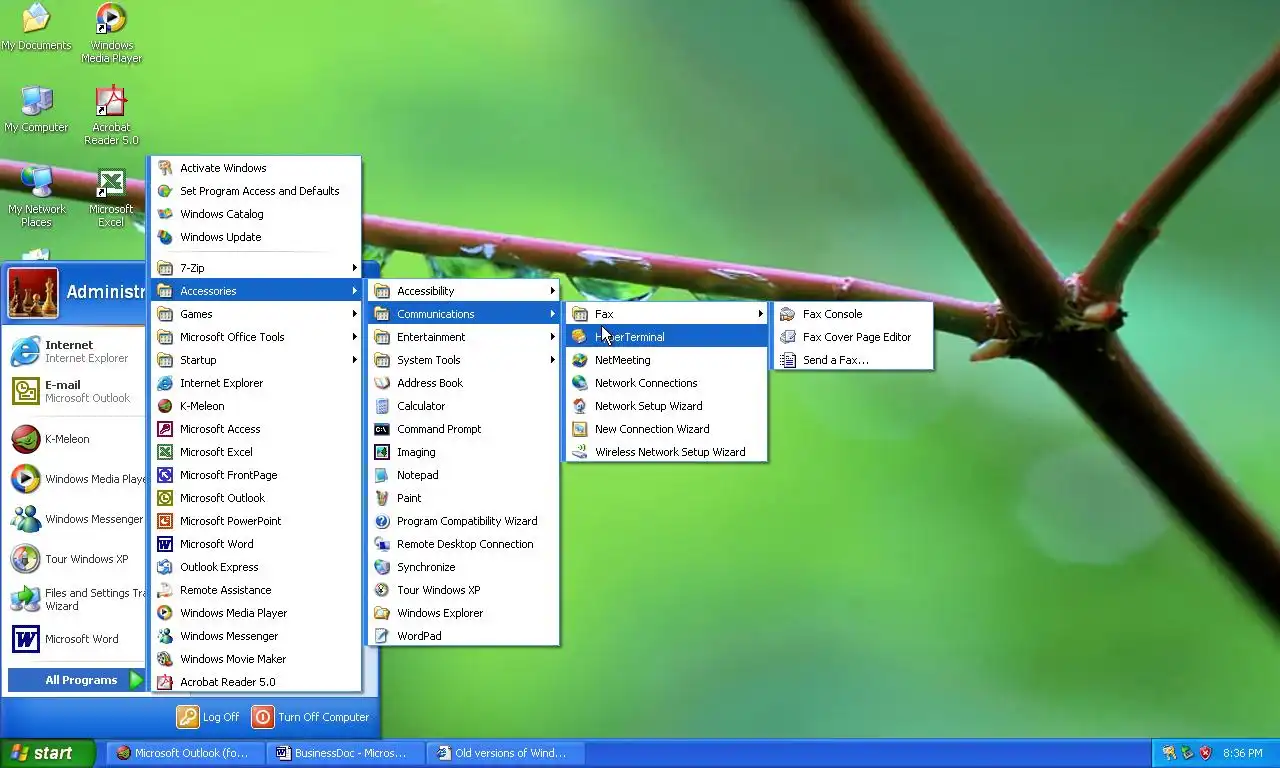Image resolution: width=1280 pixels, height=768 pixels.
Task: Open Program Compatibility Wizard
Action: click(463, 521)
